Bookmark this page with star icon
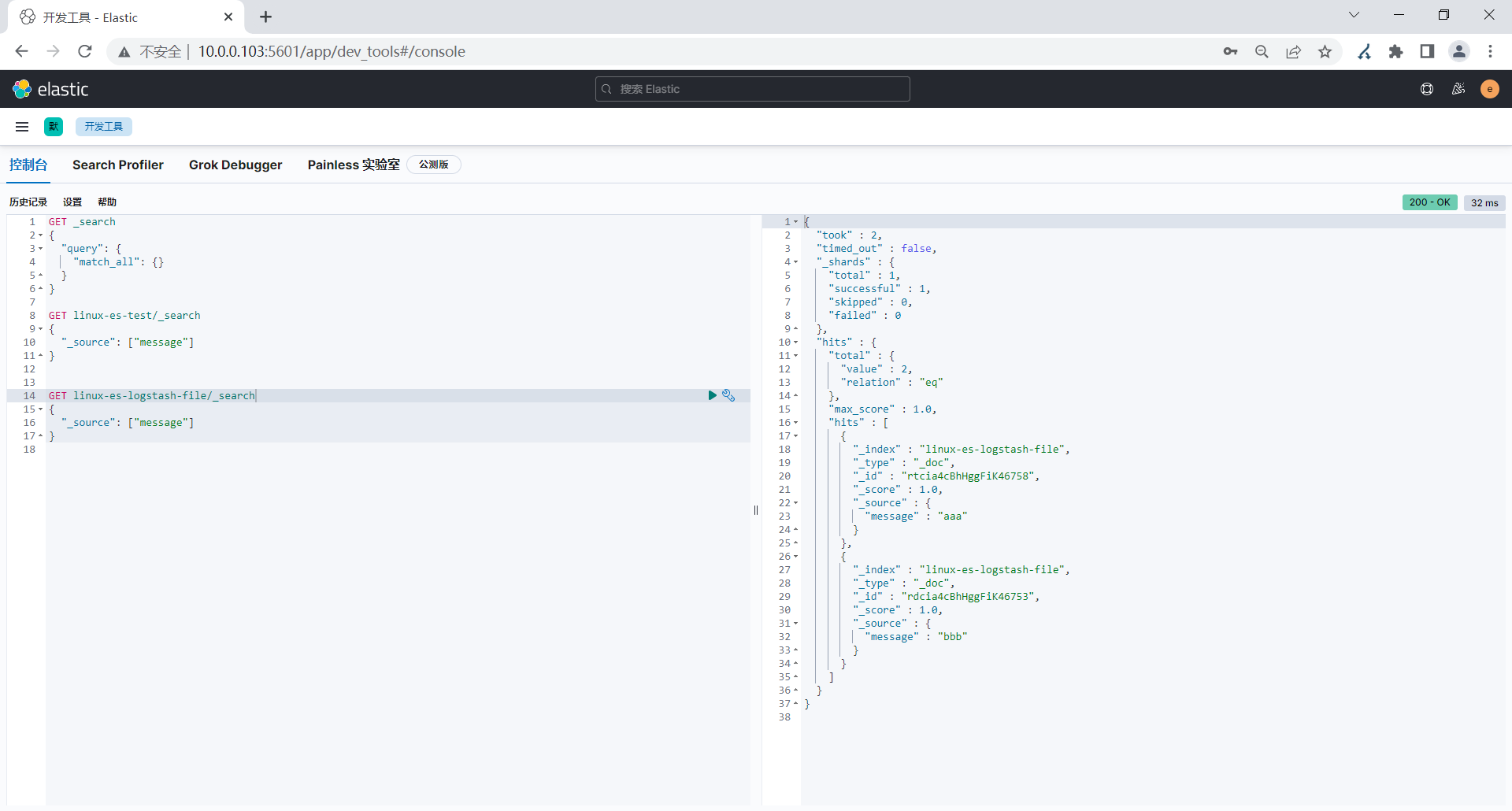1512x811 pixels. coord(1325,51)
